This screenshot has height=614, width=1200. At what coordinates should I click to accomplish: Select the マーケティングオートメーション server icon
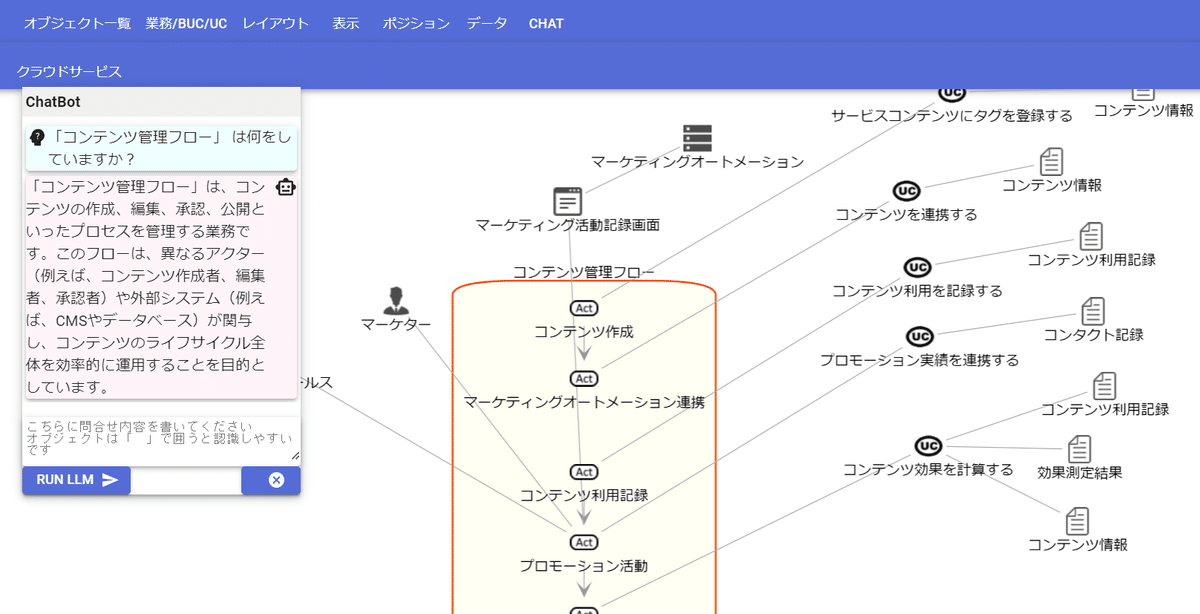point(697,138)
